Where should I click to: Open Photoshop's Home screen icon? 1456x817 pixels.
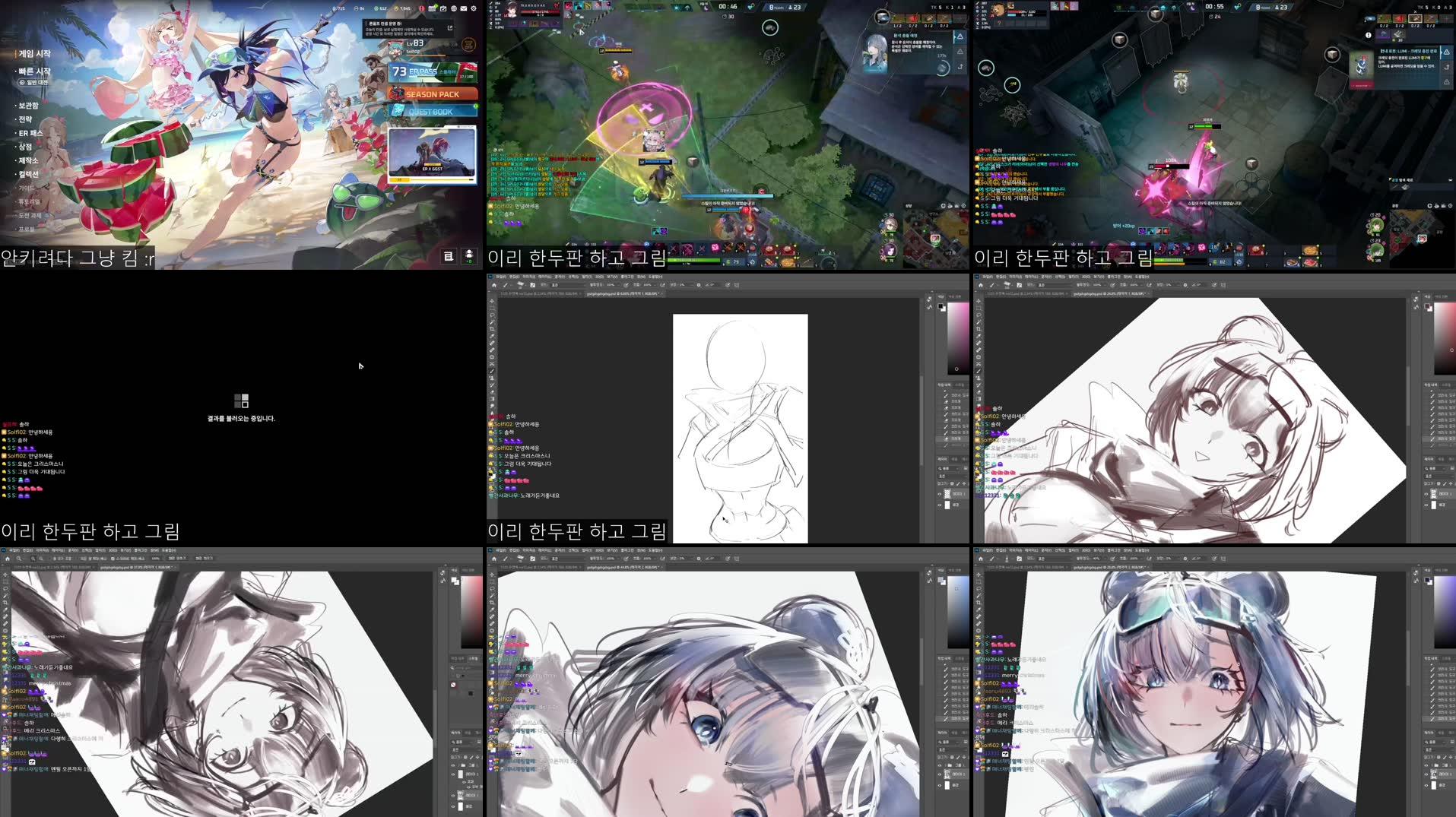494,285
